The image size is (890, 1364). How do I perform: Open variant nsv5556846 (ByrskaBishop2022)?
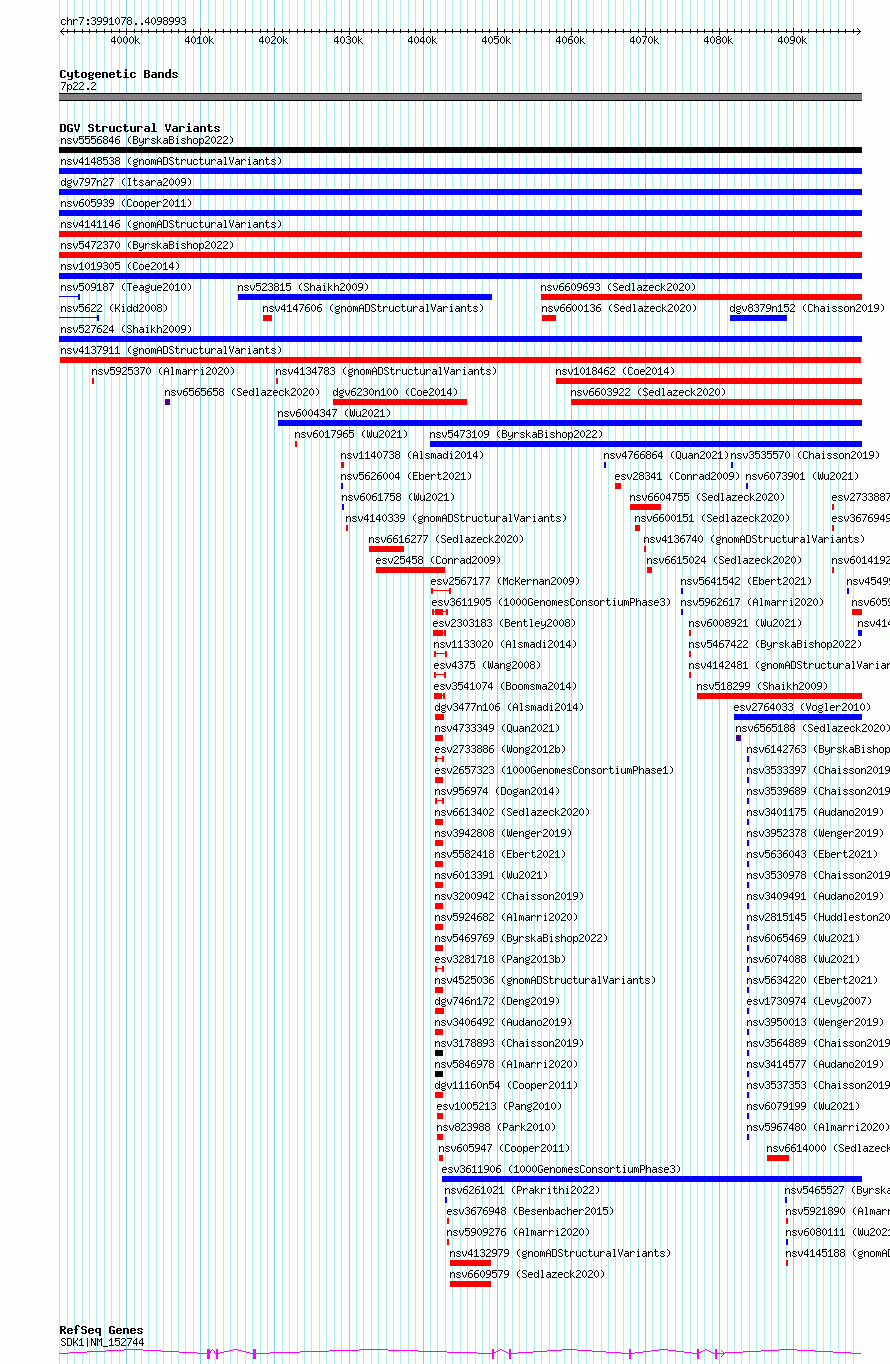[x=147, y=141]
